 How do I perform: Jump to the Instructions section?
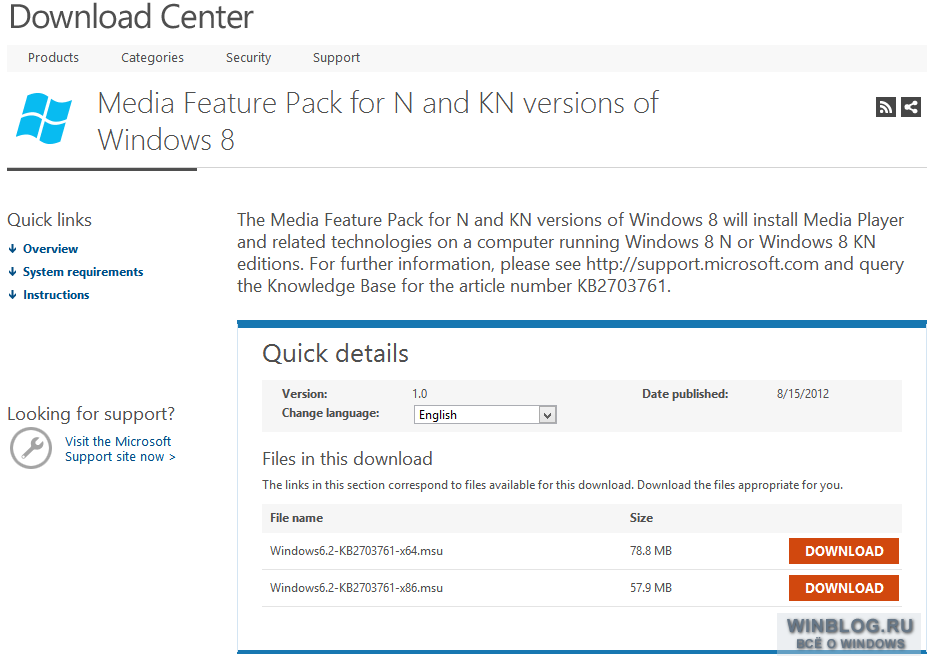[56, 295]
